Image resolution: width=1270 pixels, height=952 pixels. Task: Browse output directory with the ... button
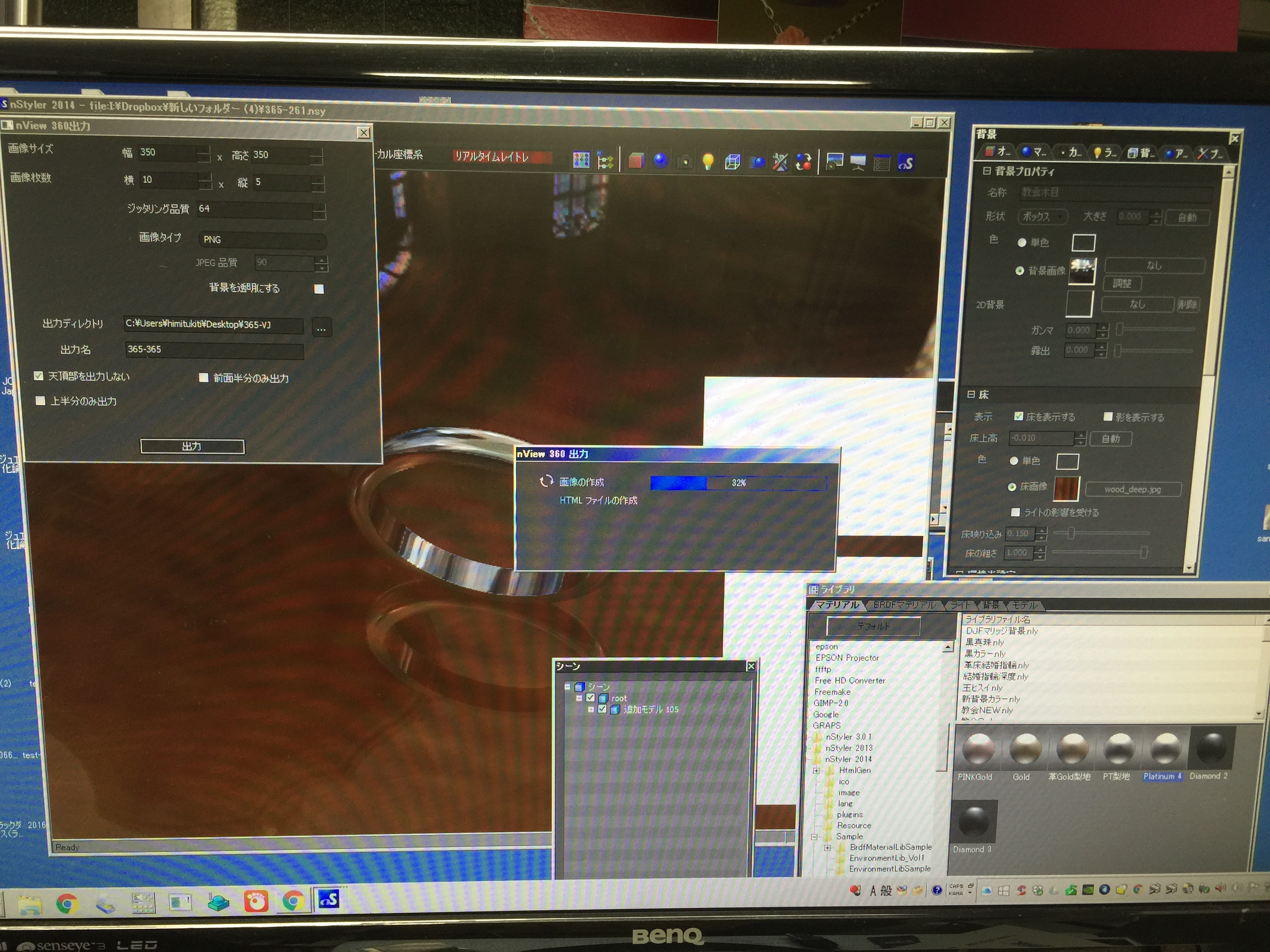[x=321, y=328]
